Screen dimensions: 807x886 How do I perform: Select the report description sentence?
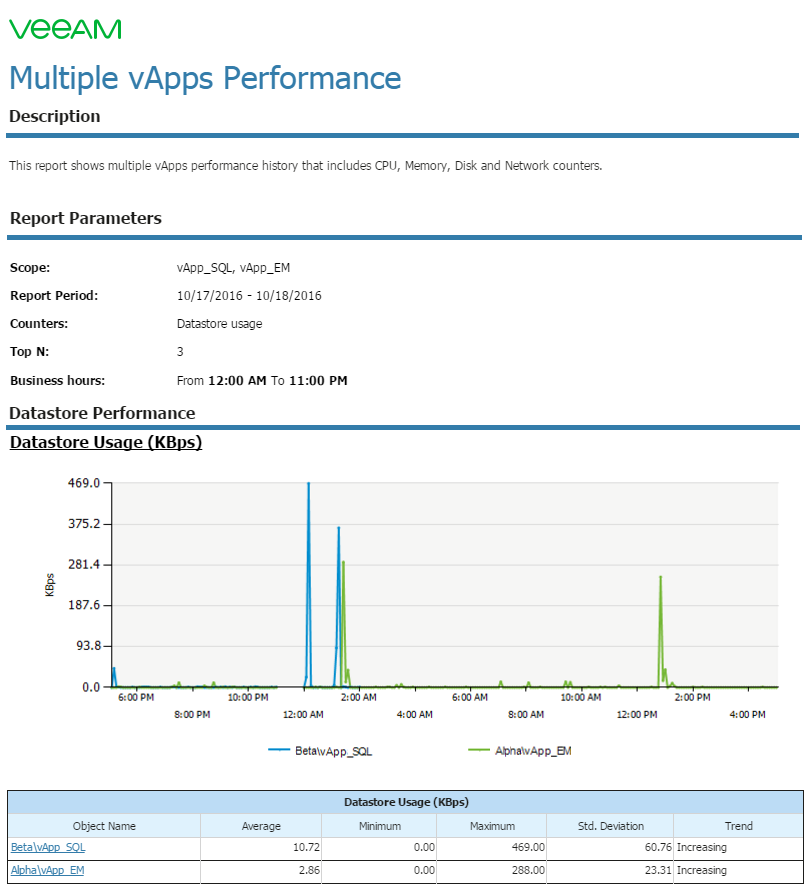click(x=306, y=166)
